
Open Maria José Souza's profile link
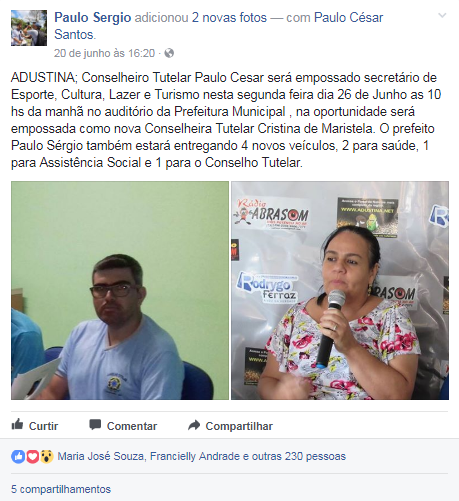coord(100,456)
